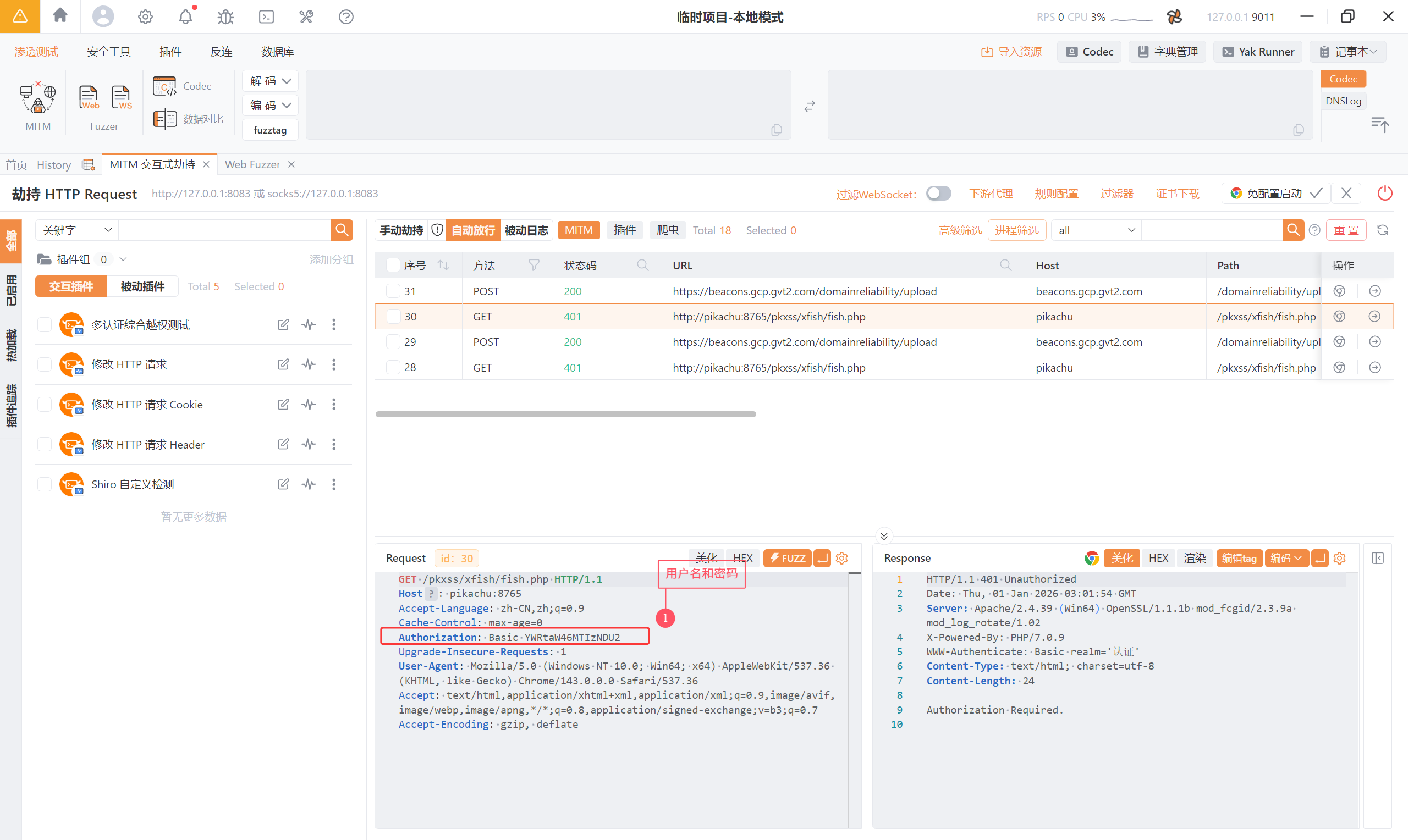The width and height of the screenshot is (1408, 840).
Task: Click the FUZZ button in Request panel
Action: (787, 558)
